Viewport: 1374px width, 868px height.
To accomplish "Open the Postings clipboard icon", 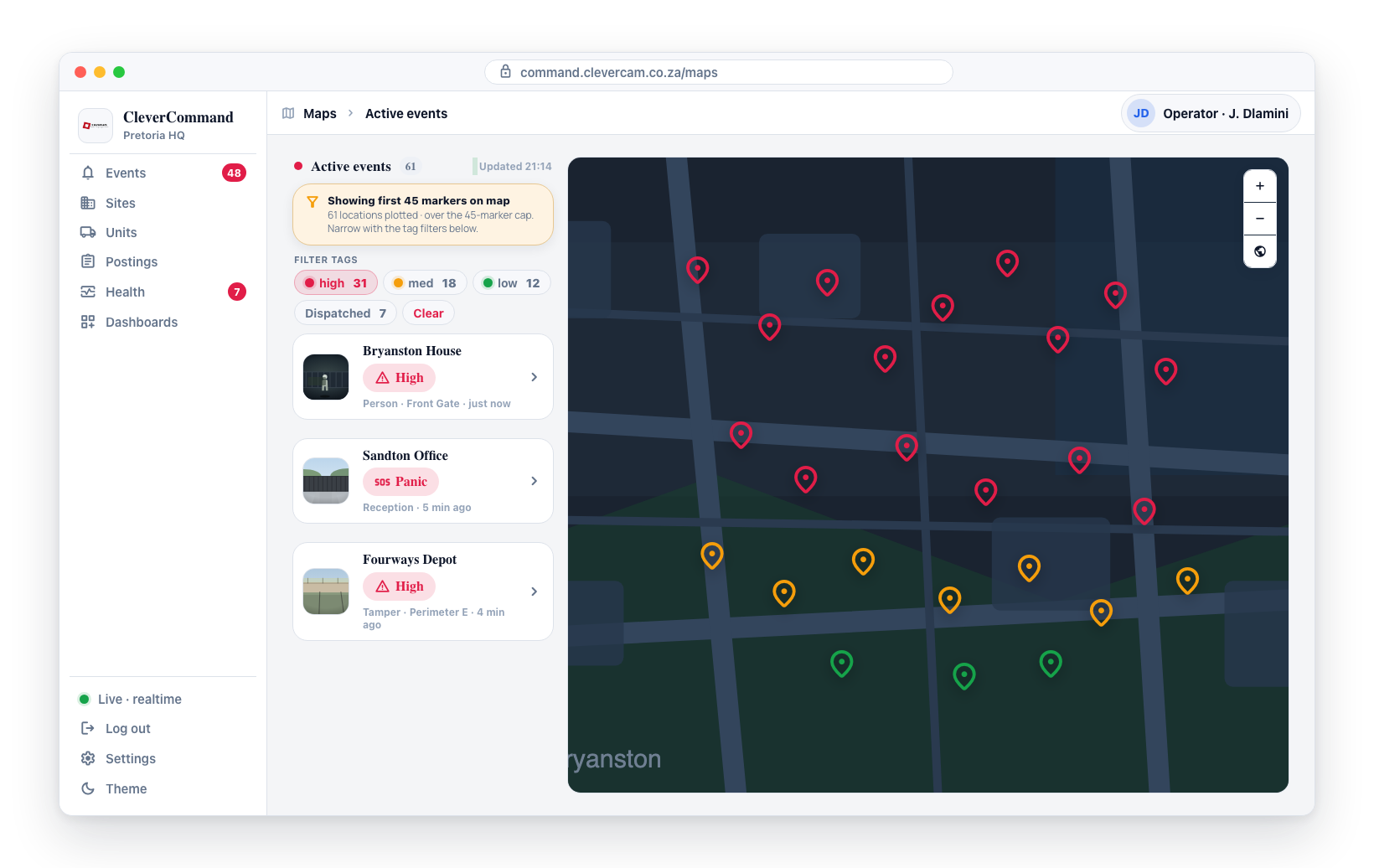I will 88,261.
